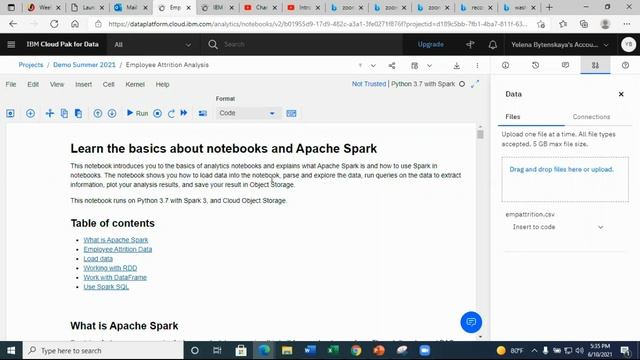Expand Insert to code dropdown for empattrition.csv
Image resolution: width=640 pixels, height=360 pixels.
point(558,227)
